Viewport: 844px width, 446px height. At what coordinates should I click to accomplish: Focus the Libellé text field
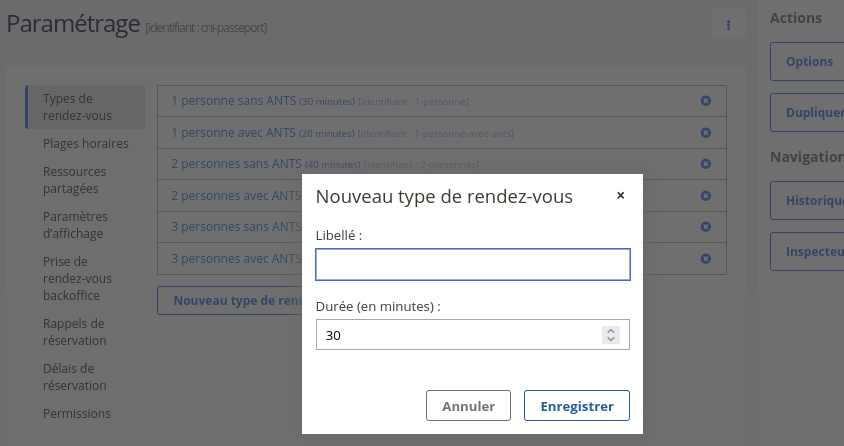[472, 265]
